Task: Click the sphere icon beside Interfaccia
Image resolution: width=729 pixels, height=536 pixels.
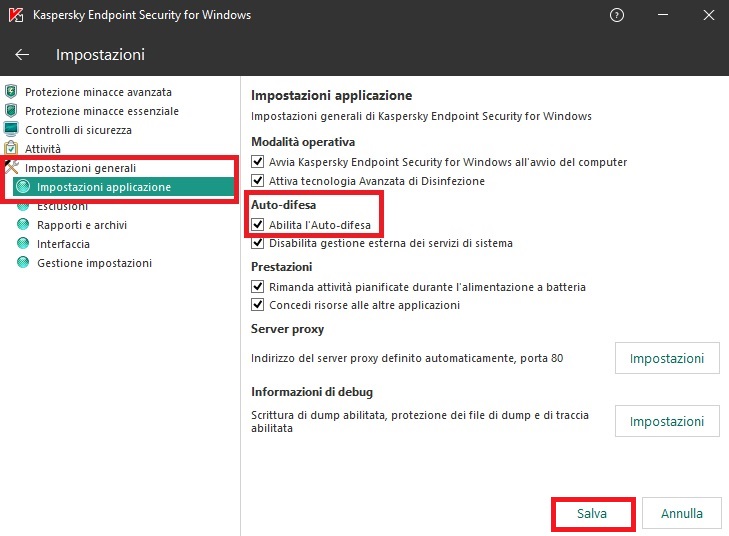Action: (23, 244)
